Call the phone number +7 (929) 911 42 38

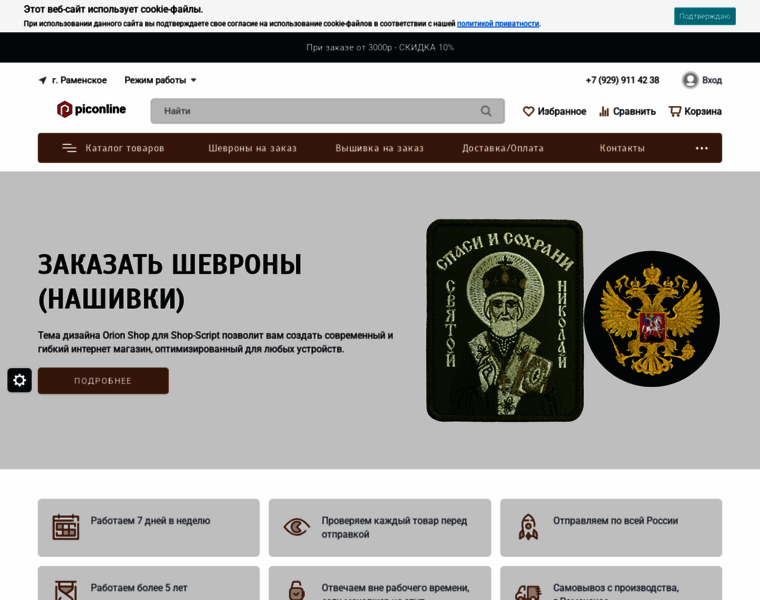click(622, 80)
